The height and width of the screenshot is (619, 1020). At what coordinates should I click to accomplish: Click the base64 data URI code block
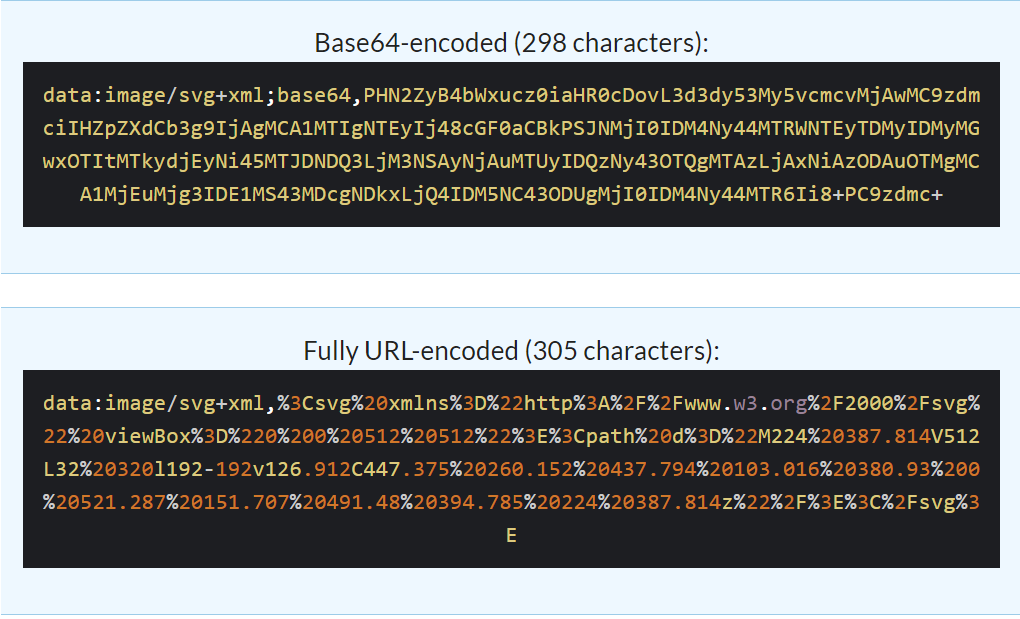pos(511,144)
